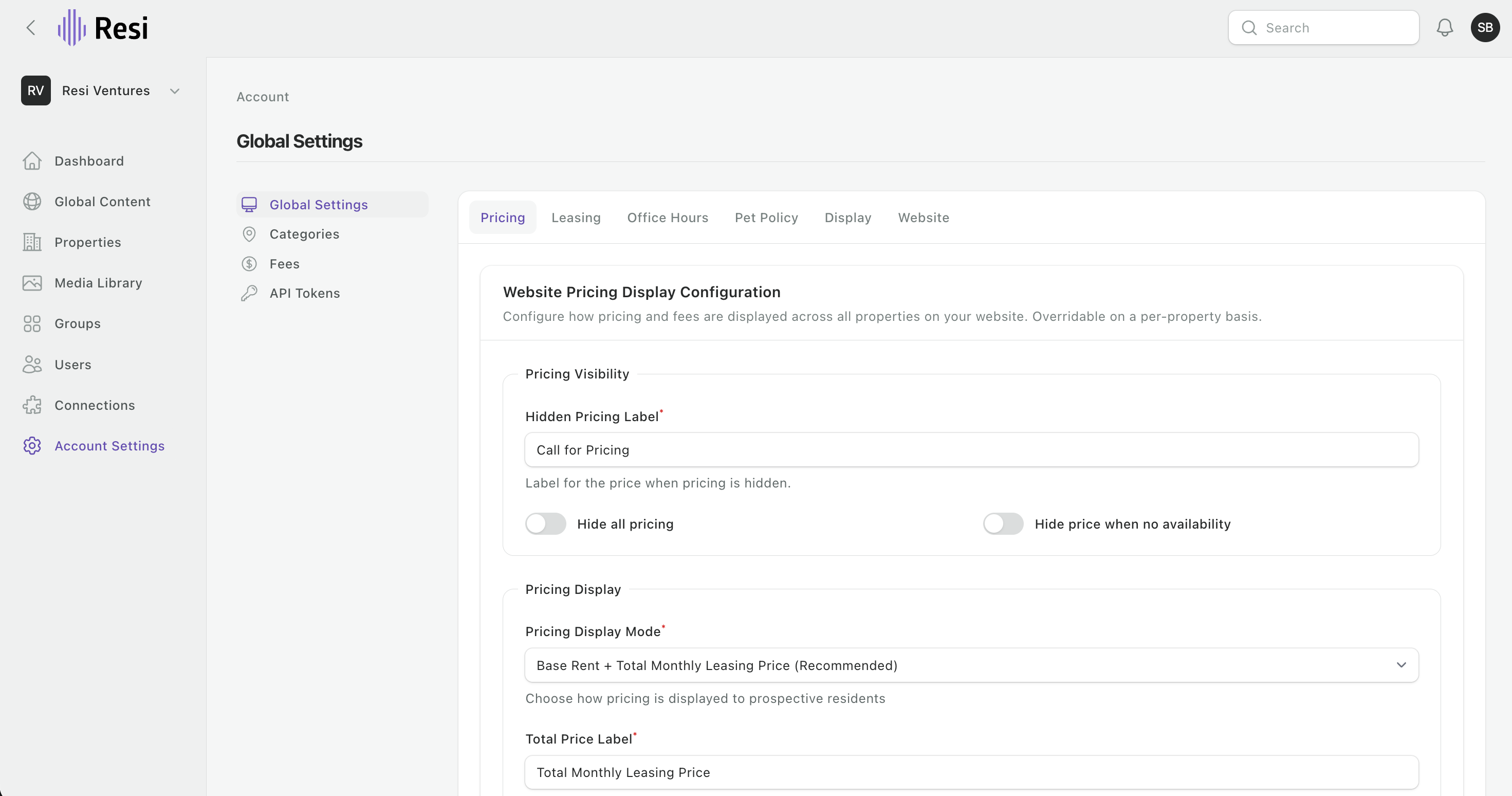Switch to the Leasing tab
Viewport: 1512px width, 796px height.
(576, 218)
